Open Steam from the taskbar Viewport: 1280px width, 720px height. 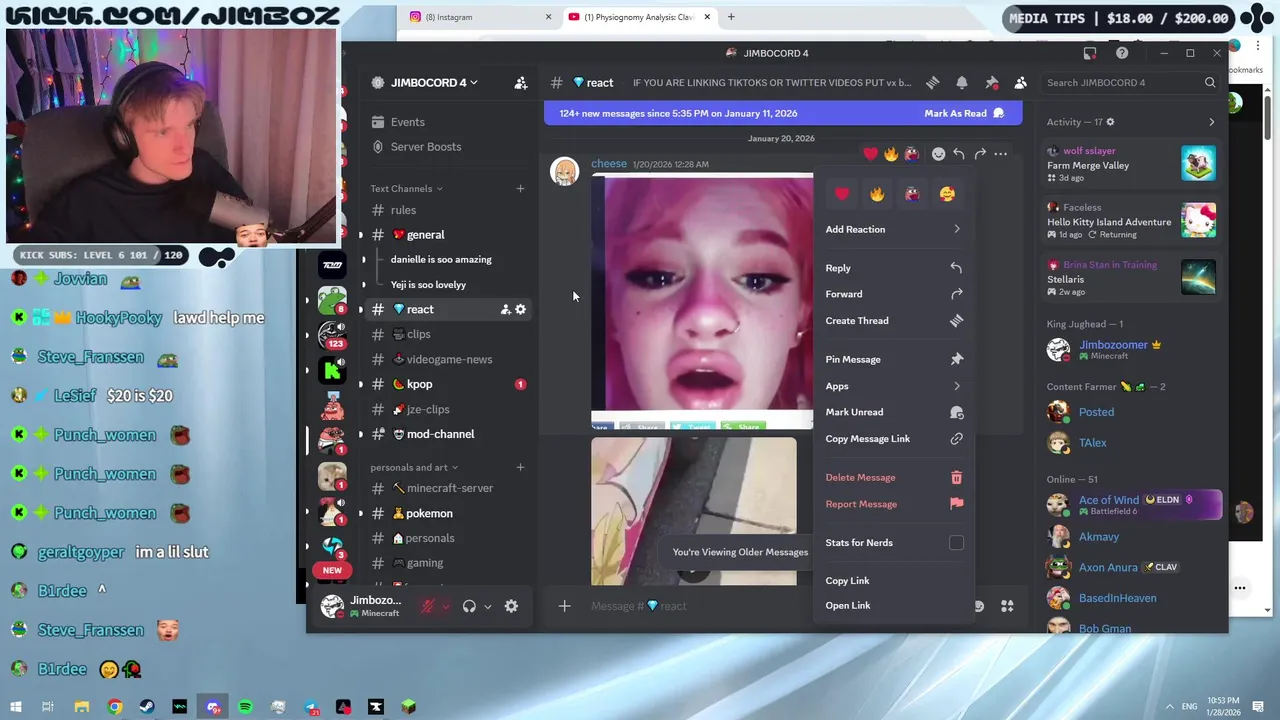tap(147, 707)
